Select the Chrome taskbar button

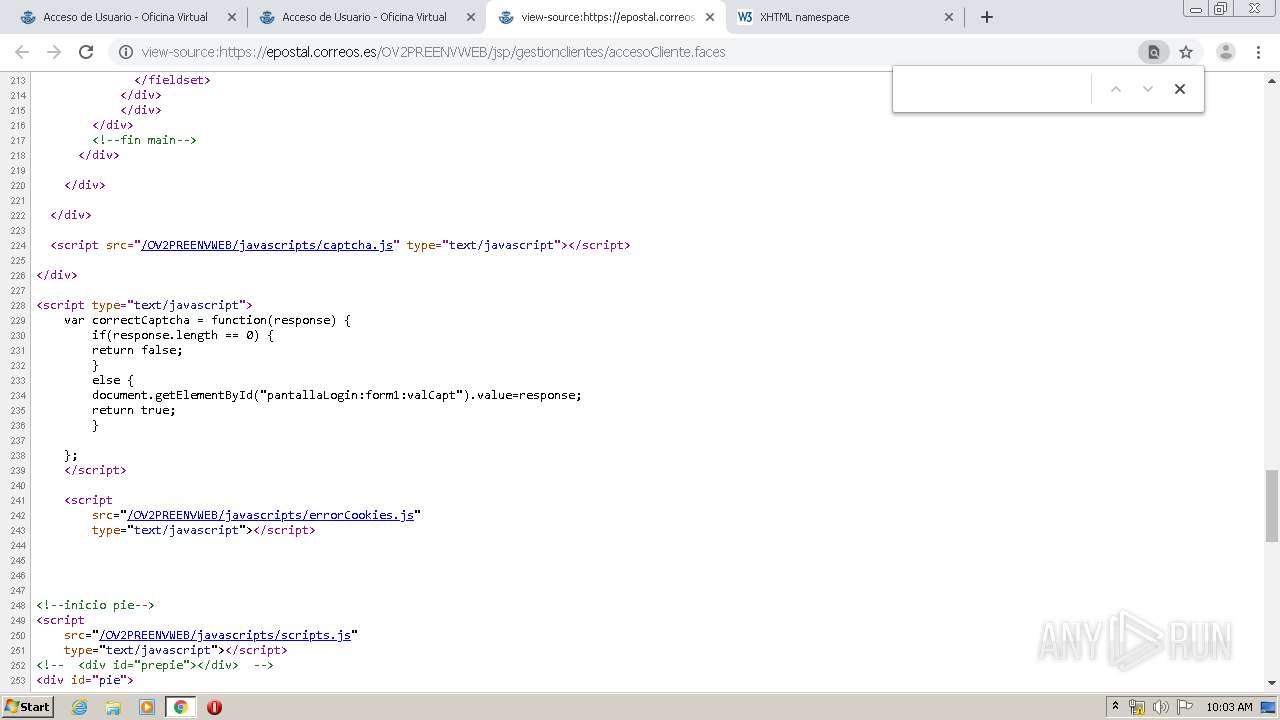[180, 707]
